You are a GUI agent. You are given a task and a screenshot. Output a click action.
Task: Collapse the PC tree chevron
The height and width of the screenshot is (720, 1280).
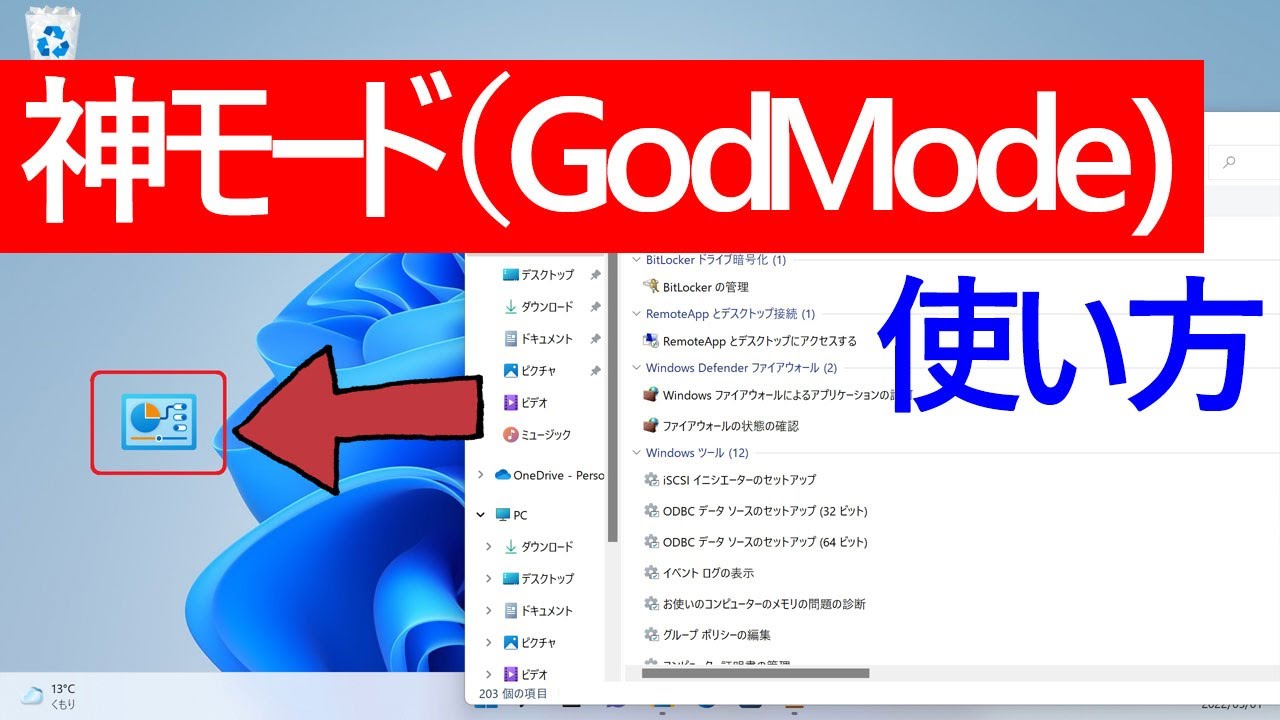coord(481,515)
